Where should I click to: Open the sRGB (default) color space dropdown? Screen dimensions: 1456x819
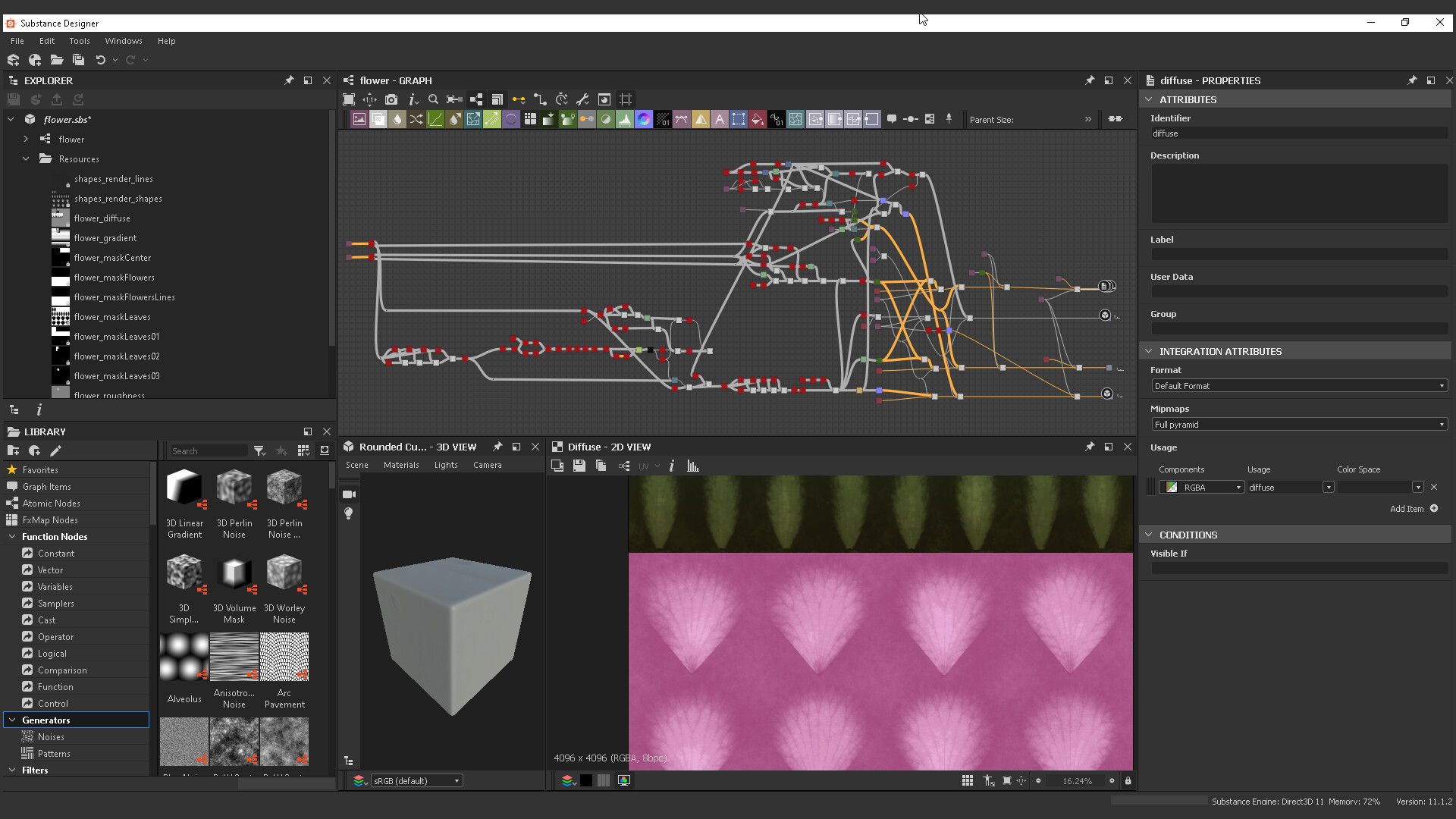pyautogui.click(x=416, y=780)
